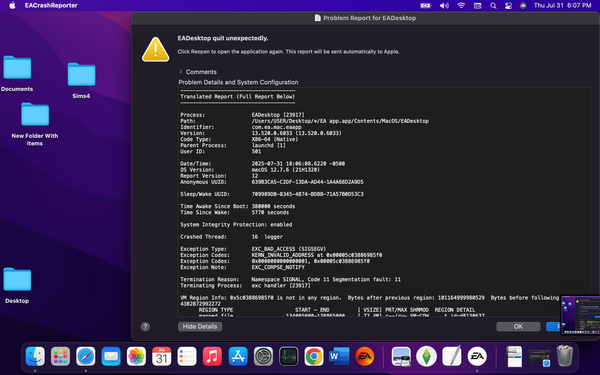Click the Termination Reason line
The width and height of the screenshot is (600, 375).
[290, 279]
